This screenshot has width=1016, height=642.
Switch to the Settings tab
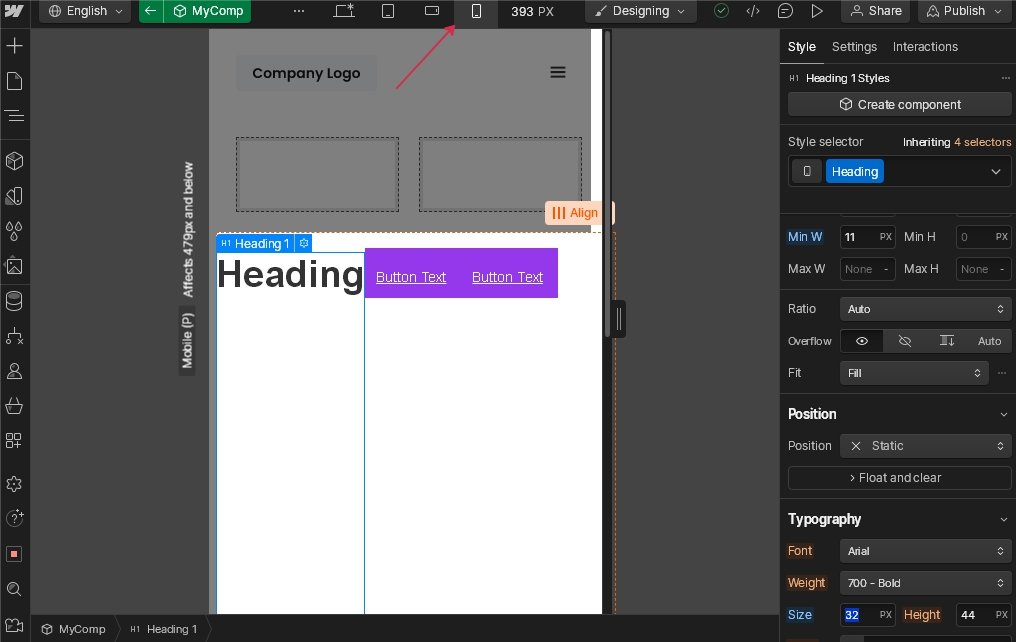coord(854,47)
